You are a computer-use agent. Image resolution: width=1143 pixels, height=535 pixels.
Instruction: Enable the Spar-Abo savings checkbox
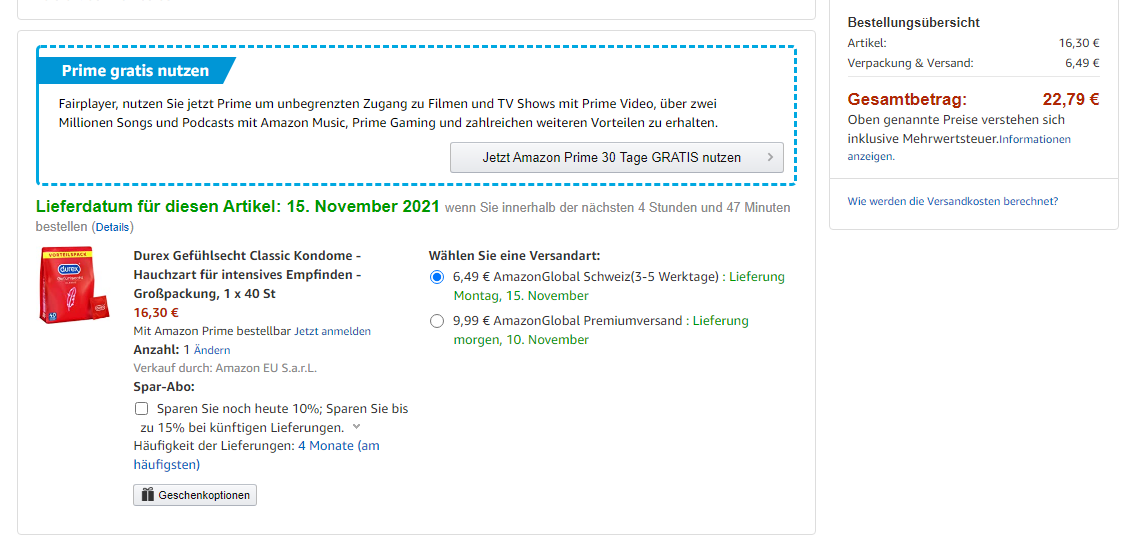click(x=142, y=409)
